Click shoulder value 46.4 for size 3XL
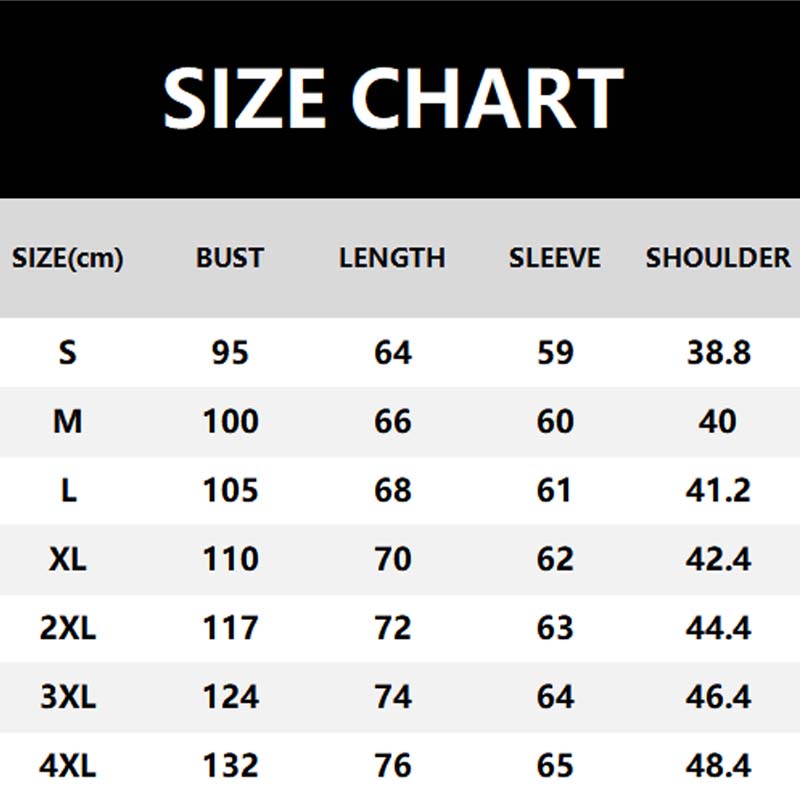 tap(718, 697)
